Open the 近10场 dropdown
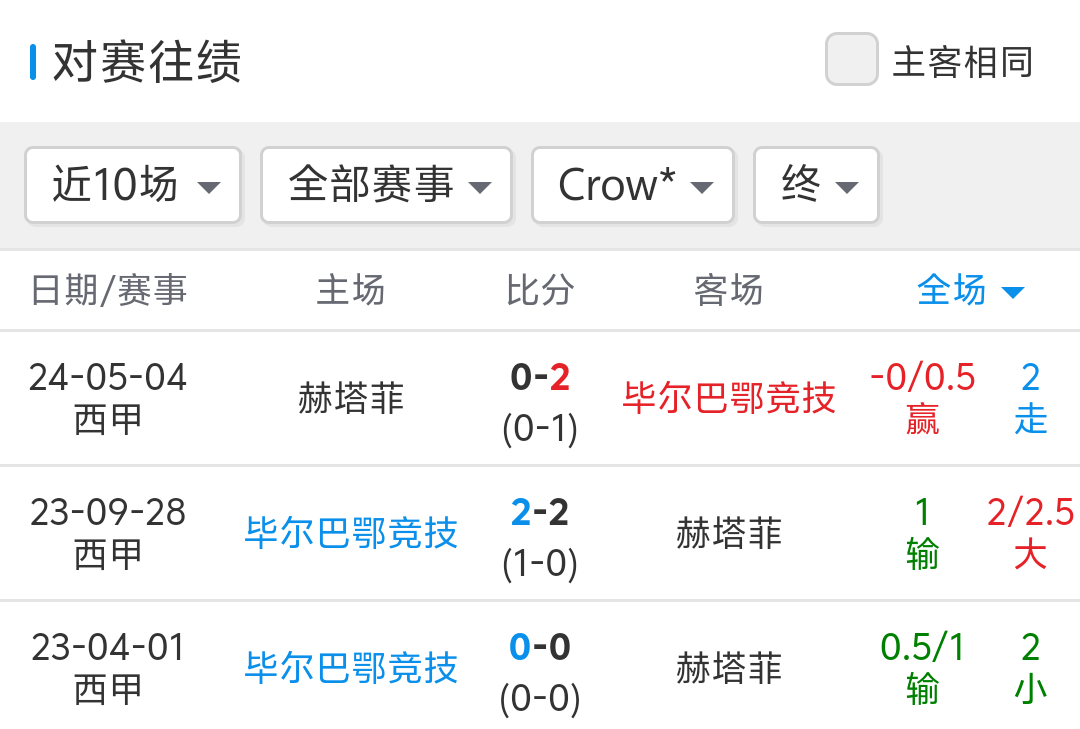1080x729 pixels. [133, 185]
